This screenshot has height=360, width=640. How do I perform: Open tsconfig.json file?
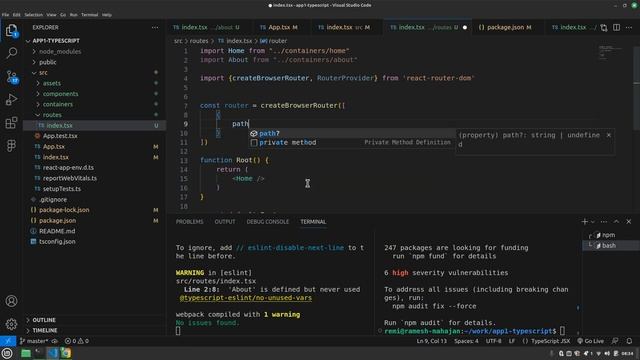point(57,242)
